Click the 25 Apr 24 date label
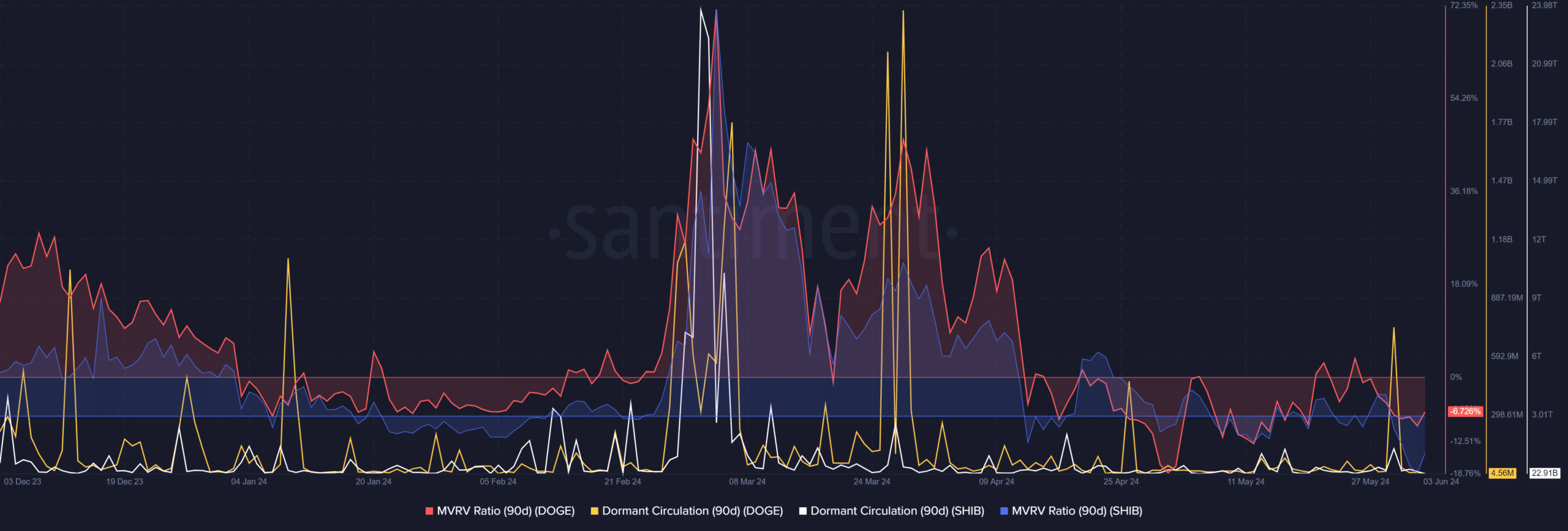This screenshot has height=531, width=1568. tap(1121, 481)
